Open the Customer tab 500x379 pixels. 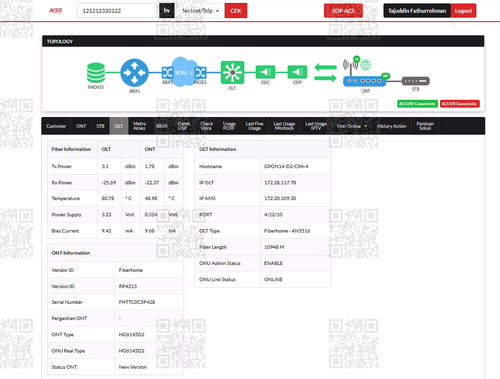56,126
